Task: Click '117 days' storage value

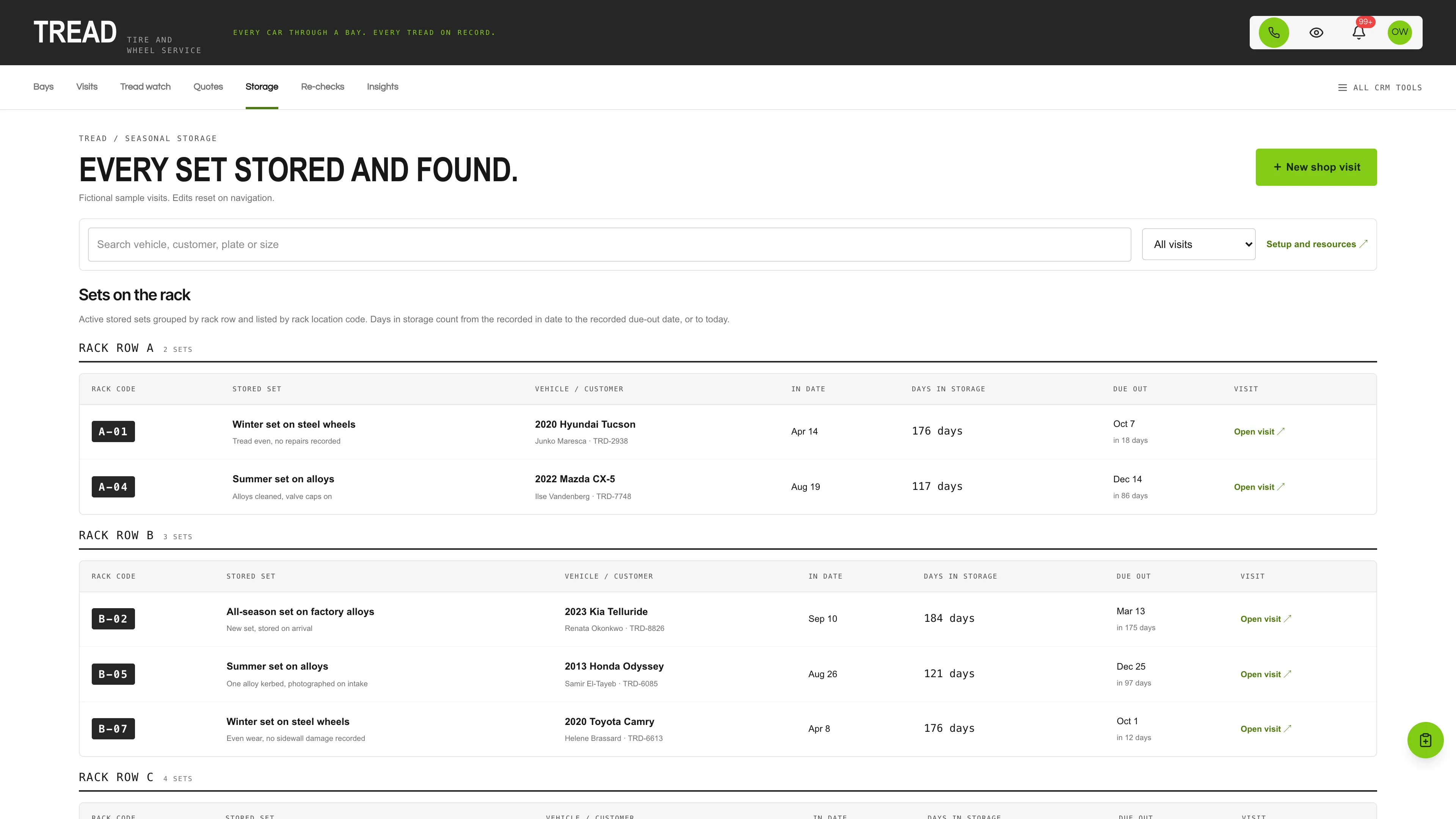Action: [x=937, y=486]
